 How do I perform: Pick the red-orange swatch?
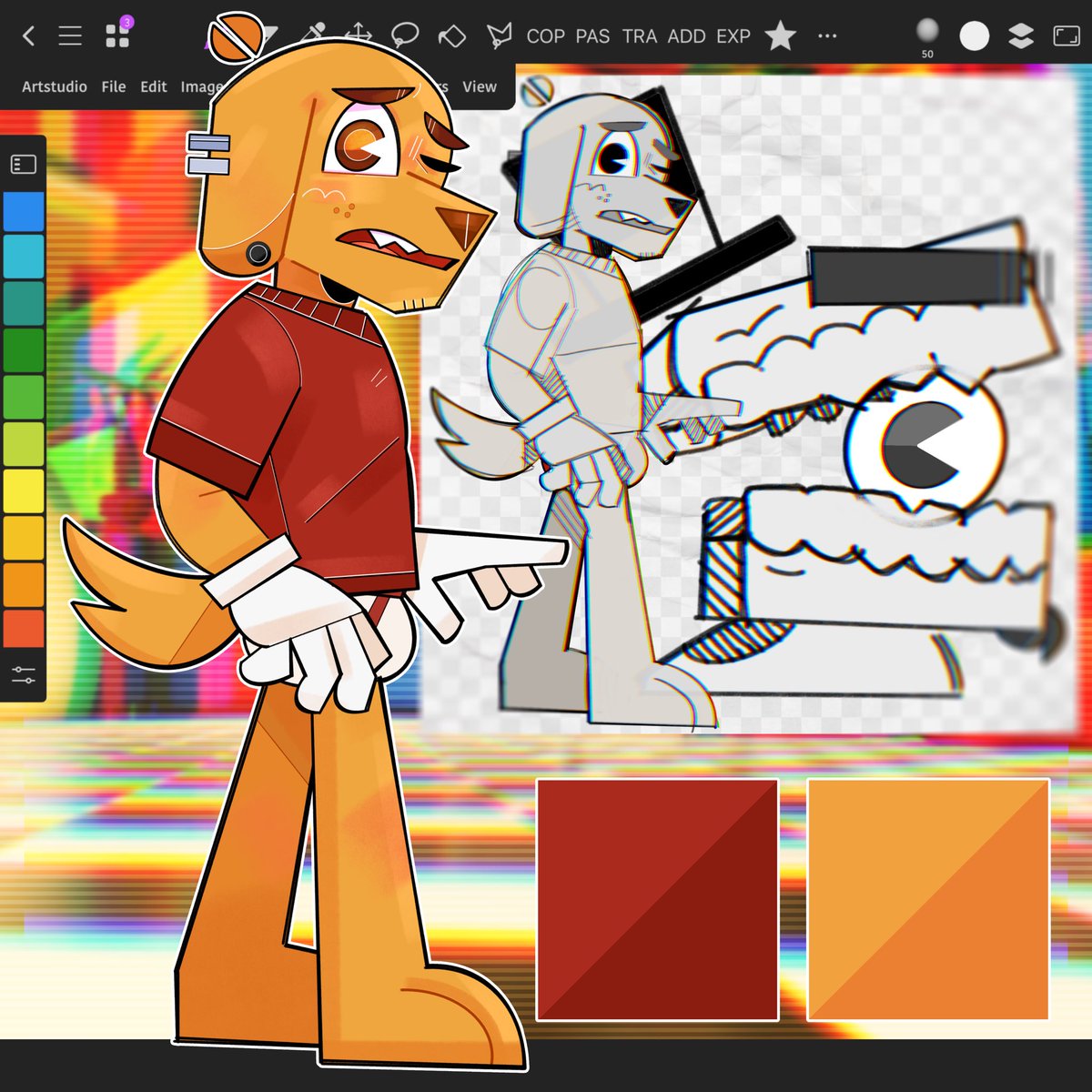click(24, 629)
